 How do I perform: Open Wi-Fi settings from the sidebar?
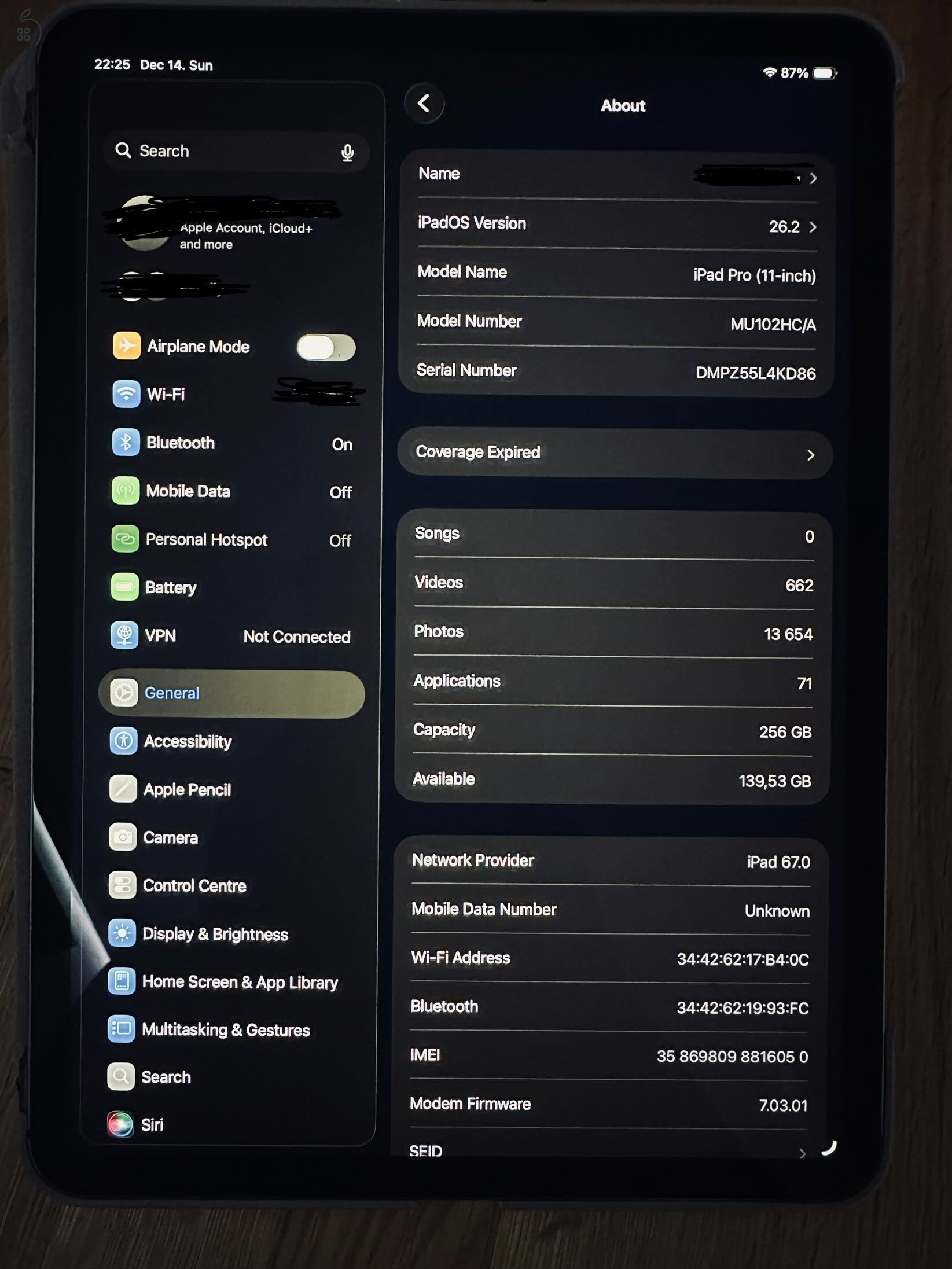click(126, 394)
